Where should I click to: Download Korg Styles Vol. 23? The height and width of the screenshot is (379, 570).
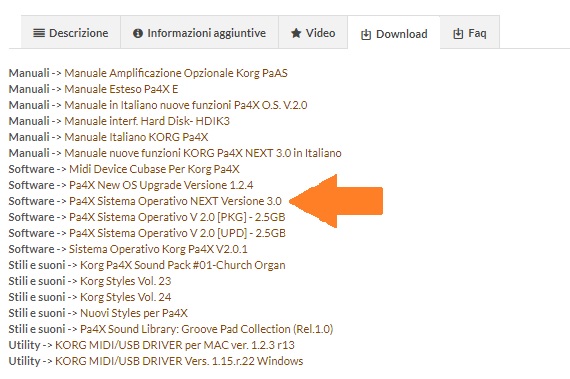[x=125, y=281]
